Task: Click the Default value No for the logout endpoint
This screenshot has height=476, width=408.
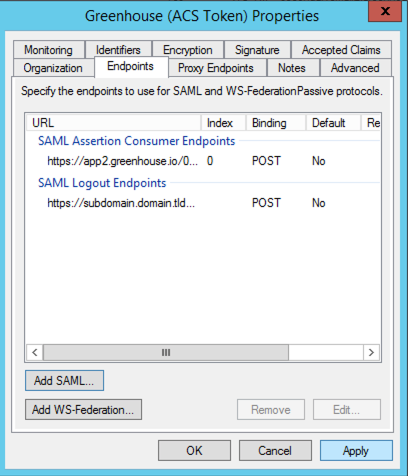Action: click(x=319, y=203)
